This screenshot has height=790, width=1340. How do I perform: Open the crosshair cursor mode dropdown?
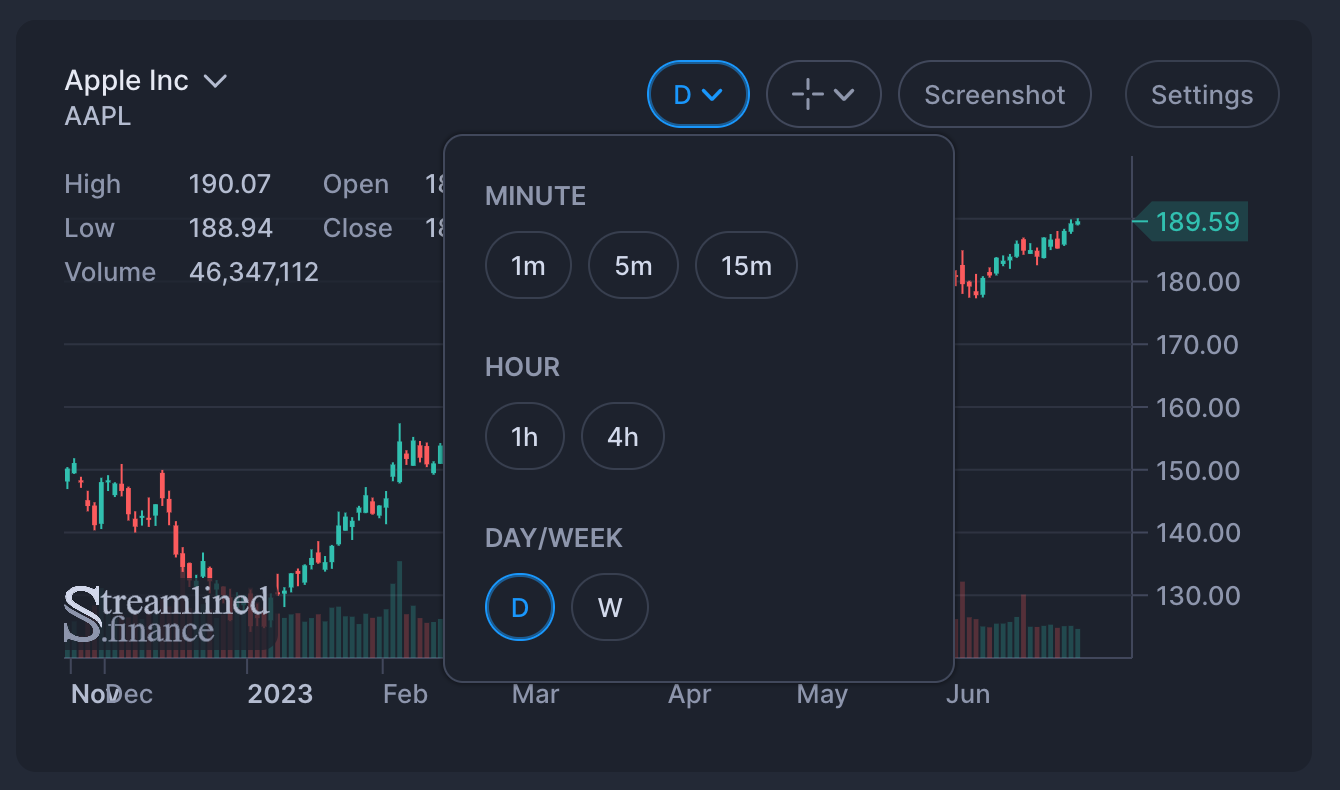tap(823, 94)
